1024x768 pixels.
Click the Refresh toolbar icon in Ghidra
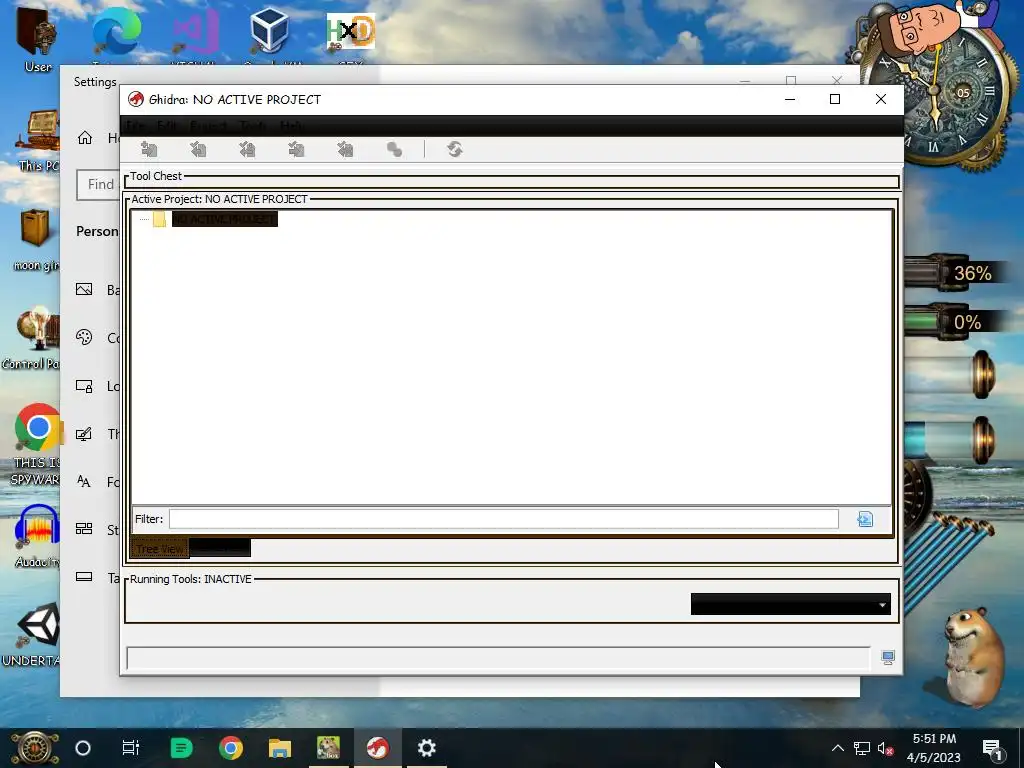[455, 150]
